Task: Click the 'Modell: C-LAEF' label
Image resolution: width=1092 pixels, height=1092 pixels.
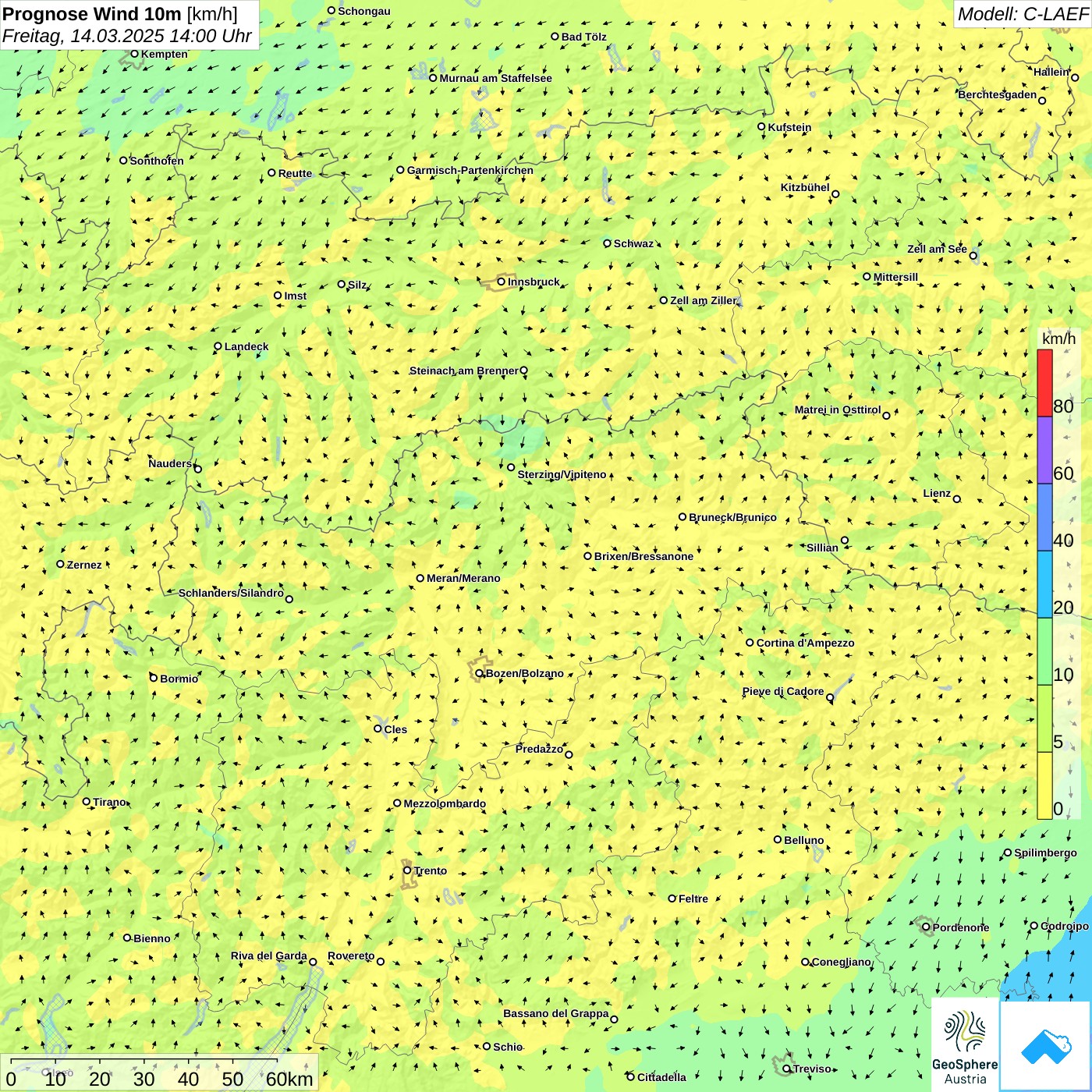Action: pos(1023,14)
